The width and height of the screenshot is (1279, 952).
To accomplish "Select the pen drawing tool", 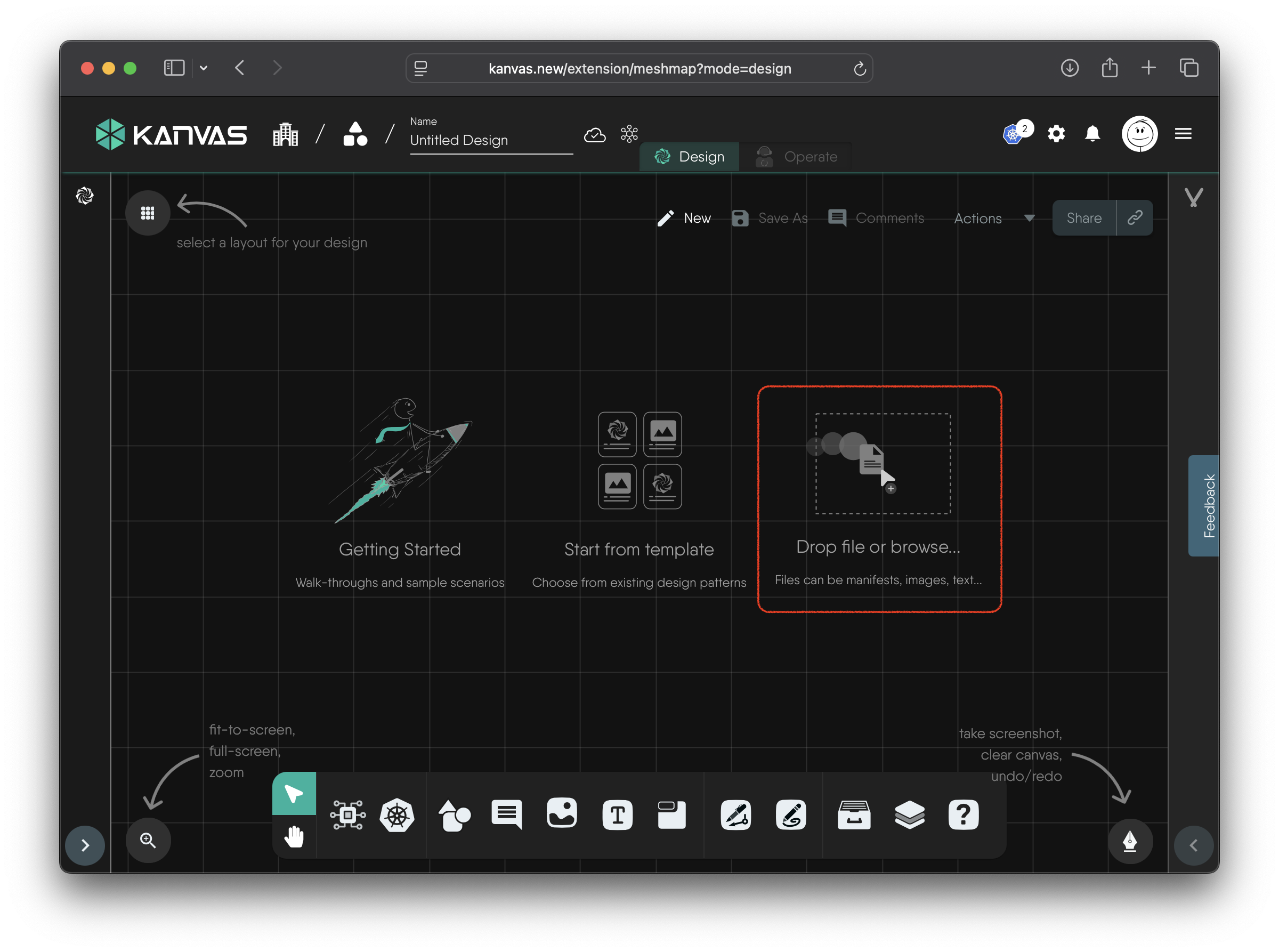I will (x=736, y=815).
